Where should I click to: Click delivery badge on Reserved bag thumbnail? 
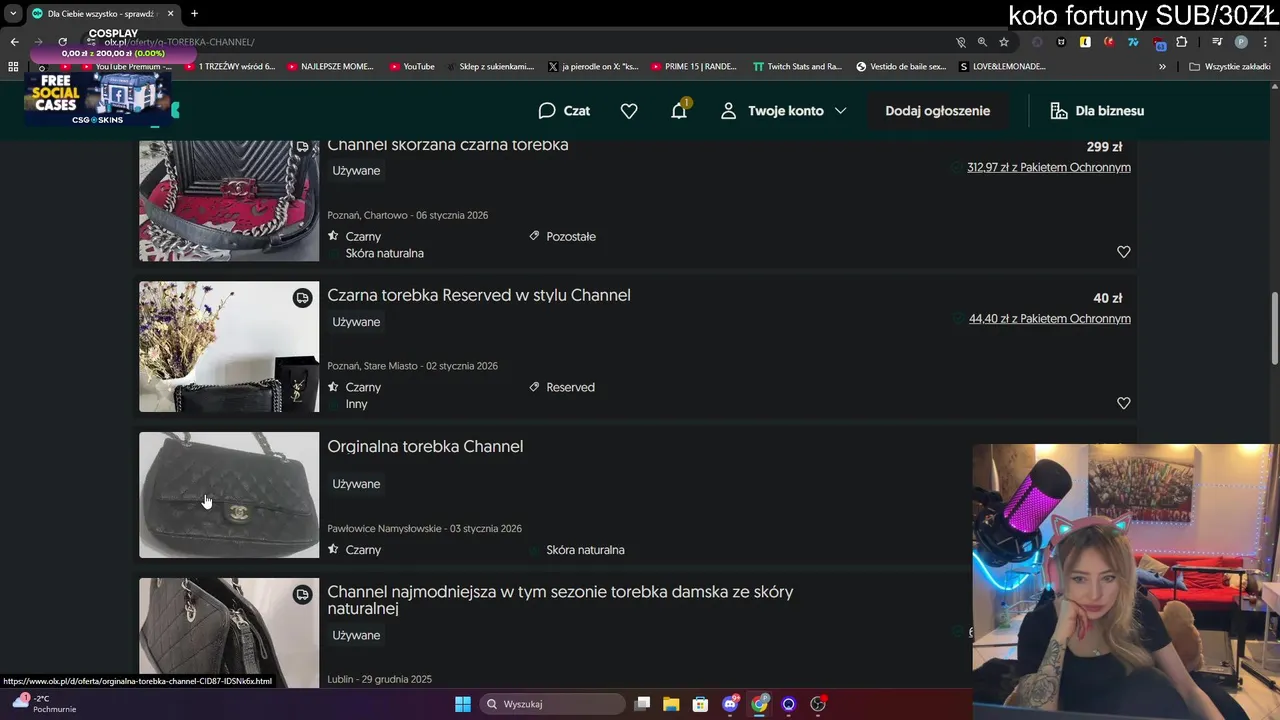pyautogui.click(x=302, y=298)
